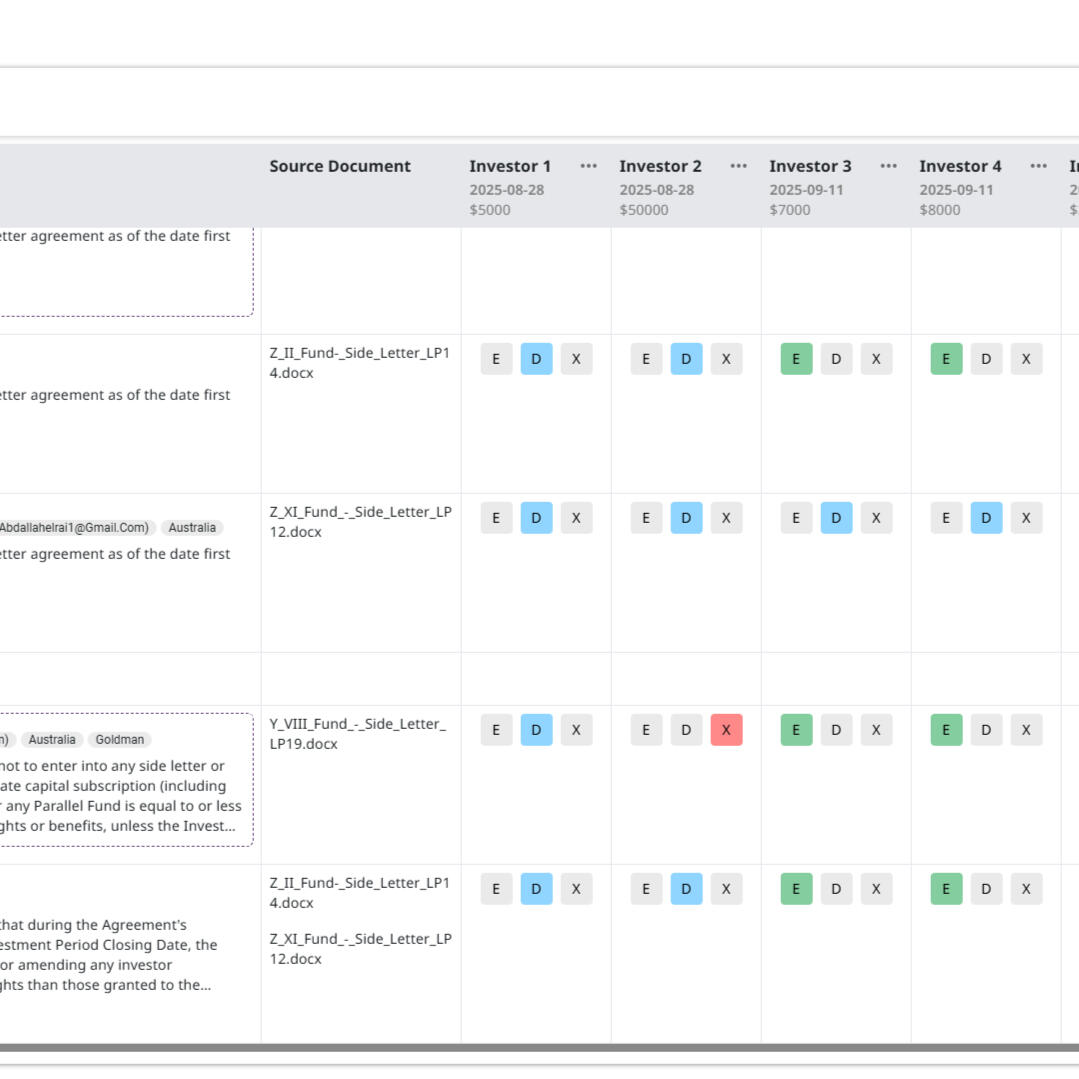Open the three-dot menu for Investor 2

click(738, 166)
